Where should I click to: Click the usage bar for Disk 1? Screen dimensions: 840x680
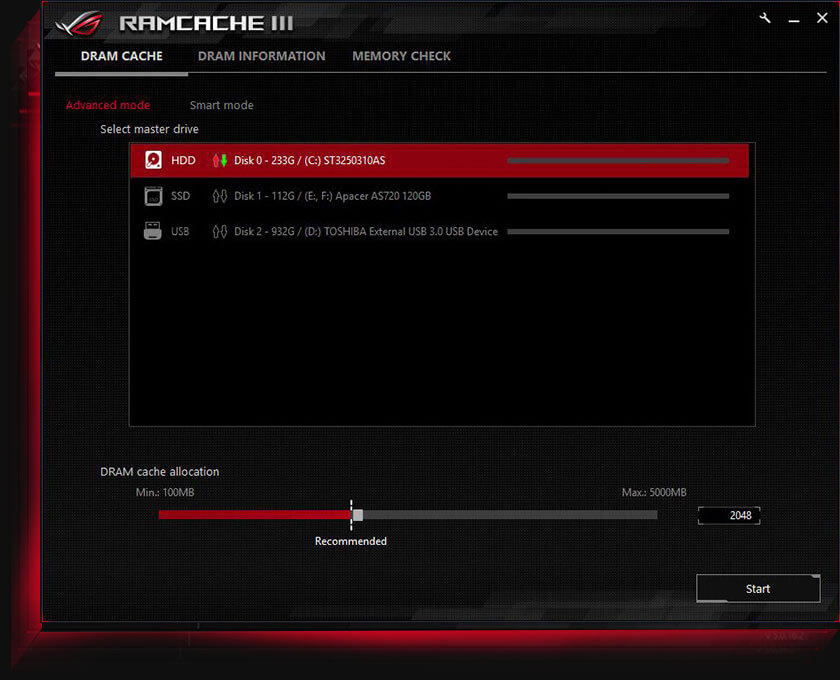click(618, 196)
